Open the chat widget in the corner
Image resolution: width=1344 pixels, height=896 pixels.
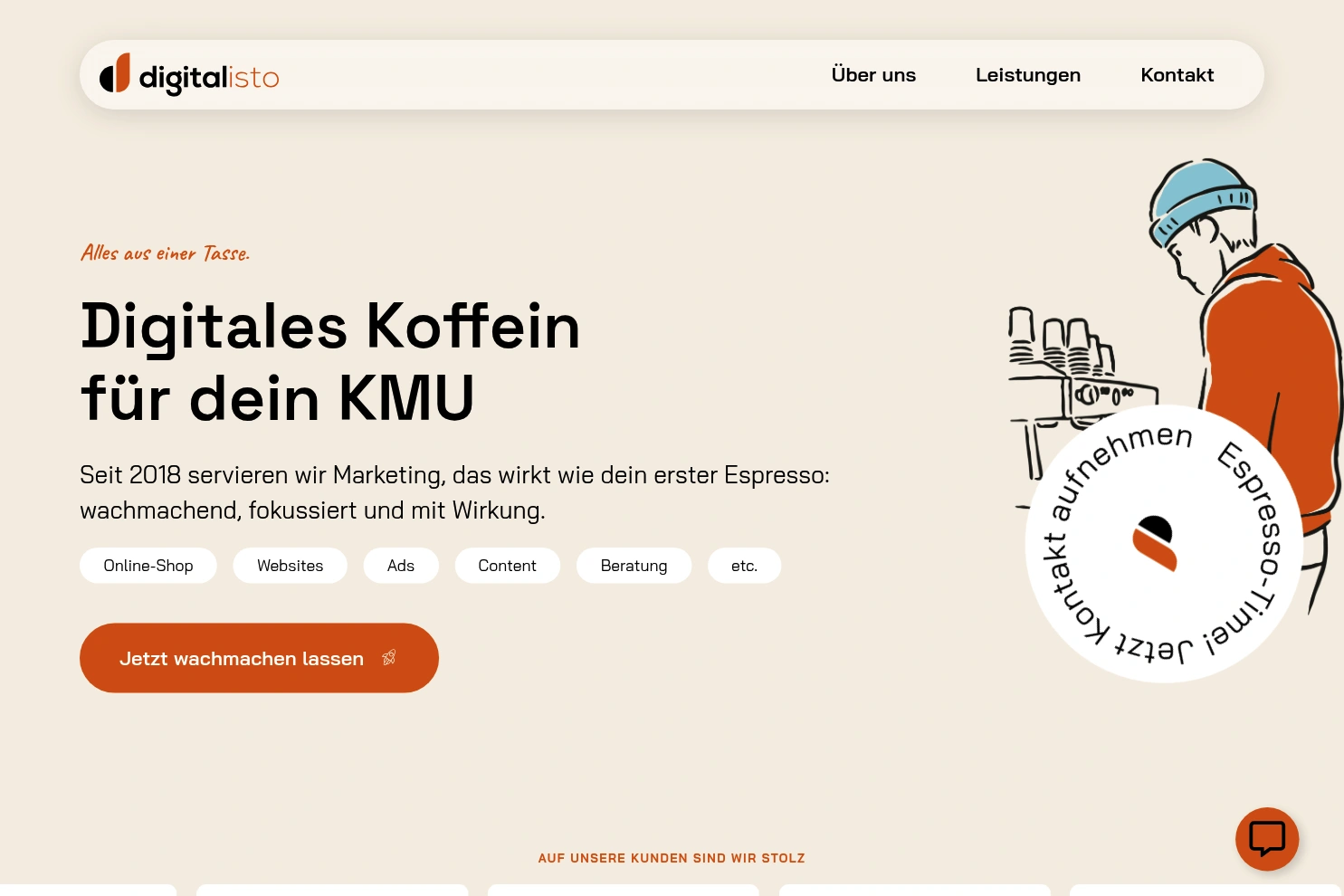point(1267,839)
